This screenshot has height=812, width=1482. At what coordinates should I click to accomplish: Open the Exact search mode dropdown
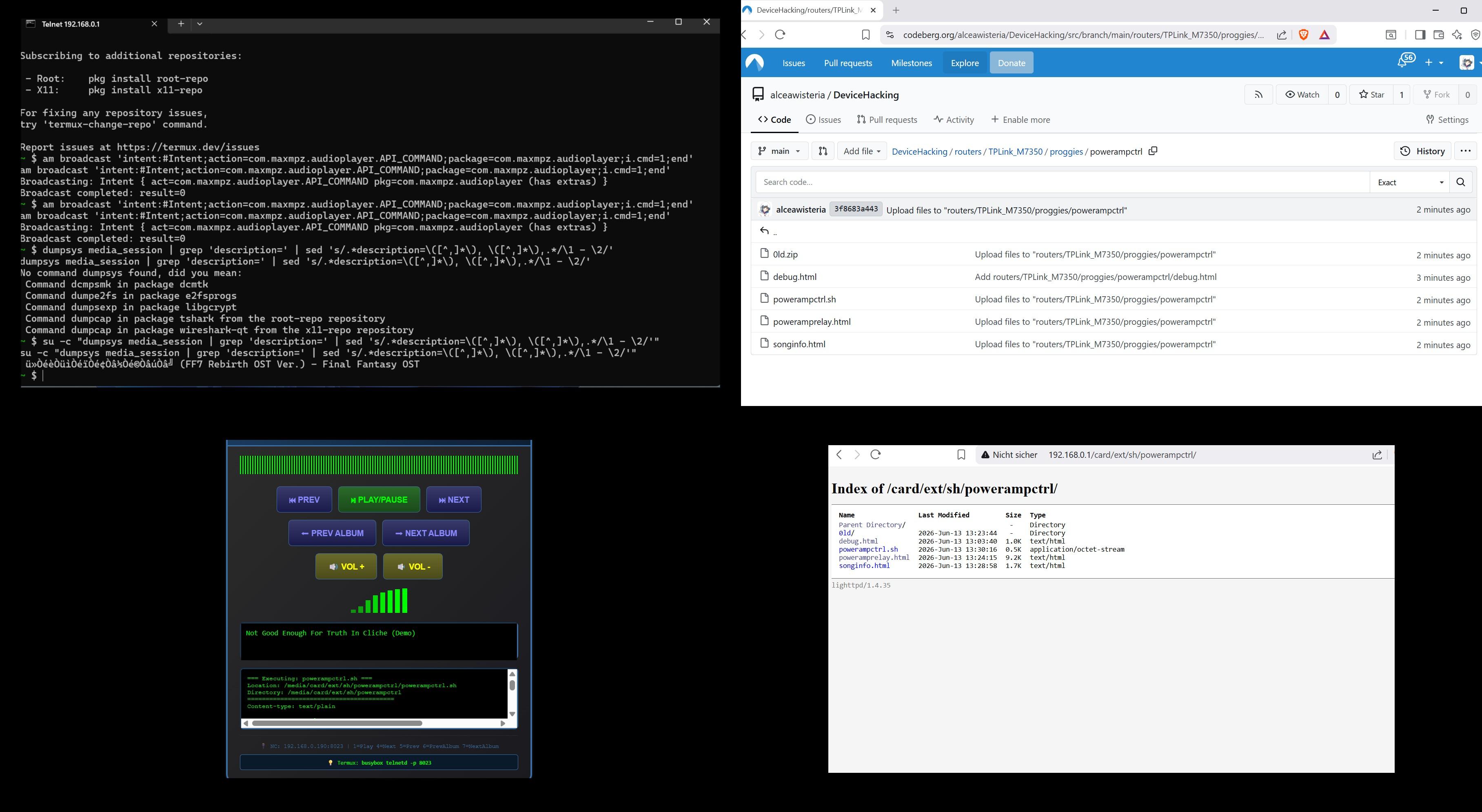coord(1409,182)
